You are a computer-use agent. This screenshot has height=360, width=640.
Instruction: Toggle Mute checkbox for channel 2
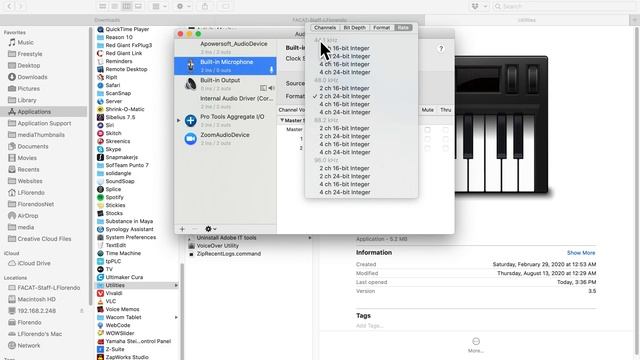[427, 148]
